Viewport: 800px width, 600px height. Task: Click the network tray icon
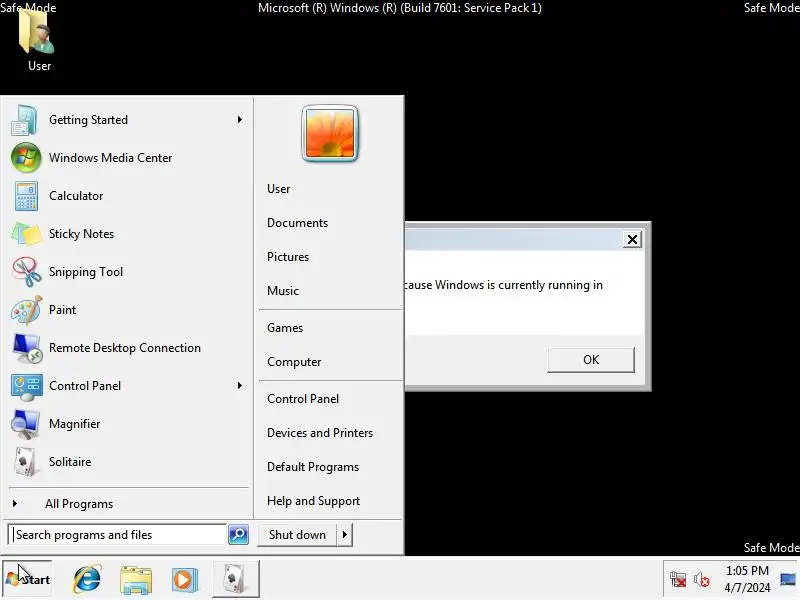click(x=678, y=580)
